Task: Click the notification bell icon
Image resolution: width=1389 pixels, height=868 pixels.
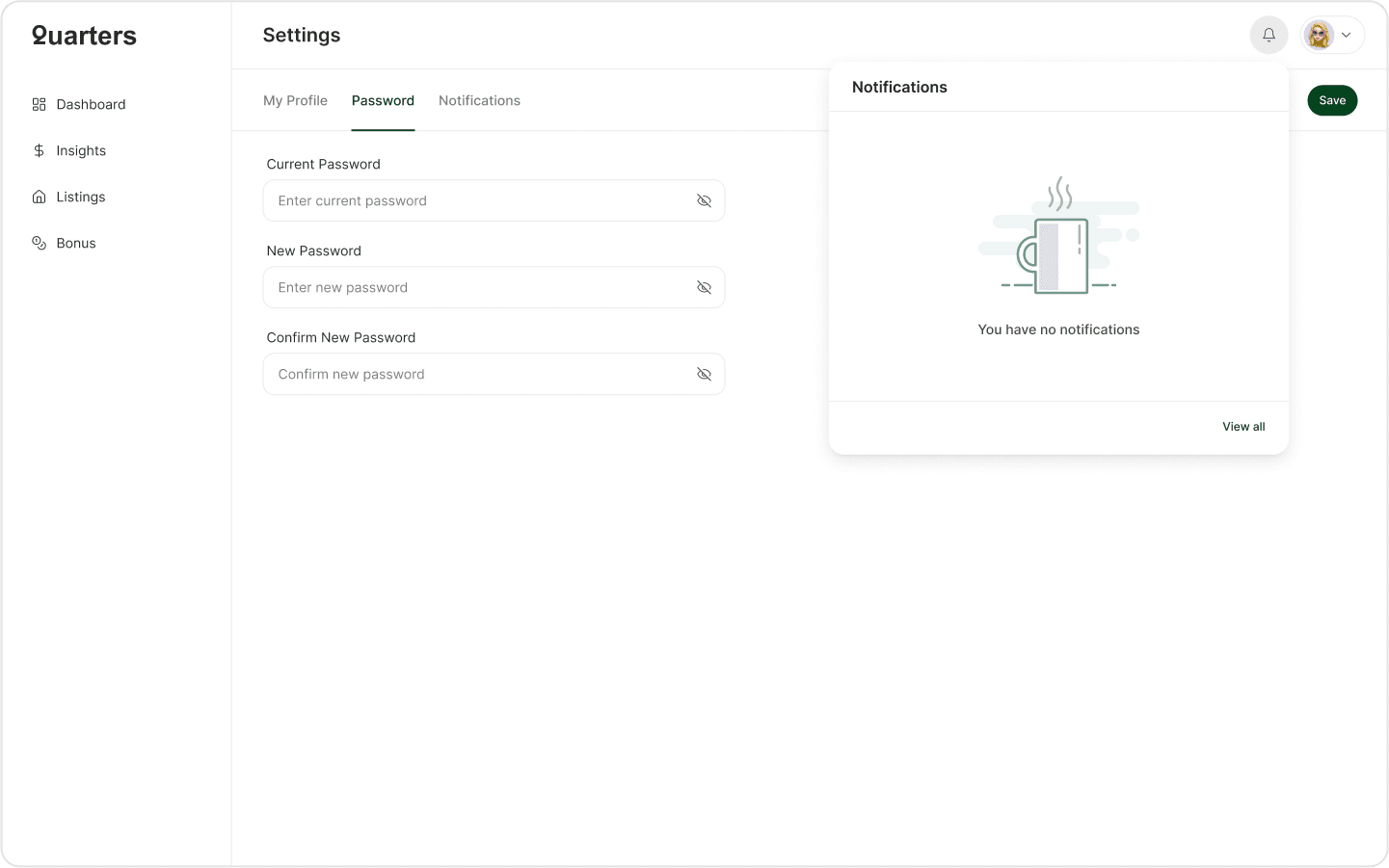Action: pyautogui.click(x=1269, y=35)
